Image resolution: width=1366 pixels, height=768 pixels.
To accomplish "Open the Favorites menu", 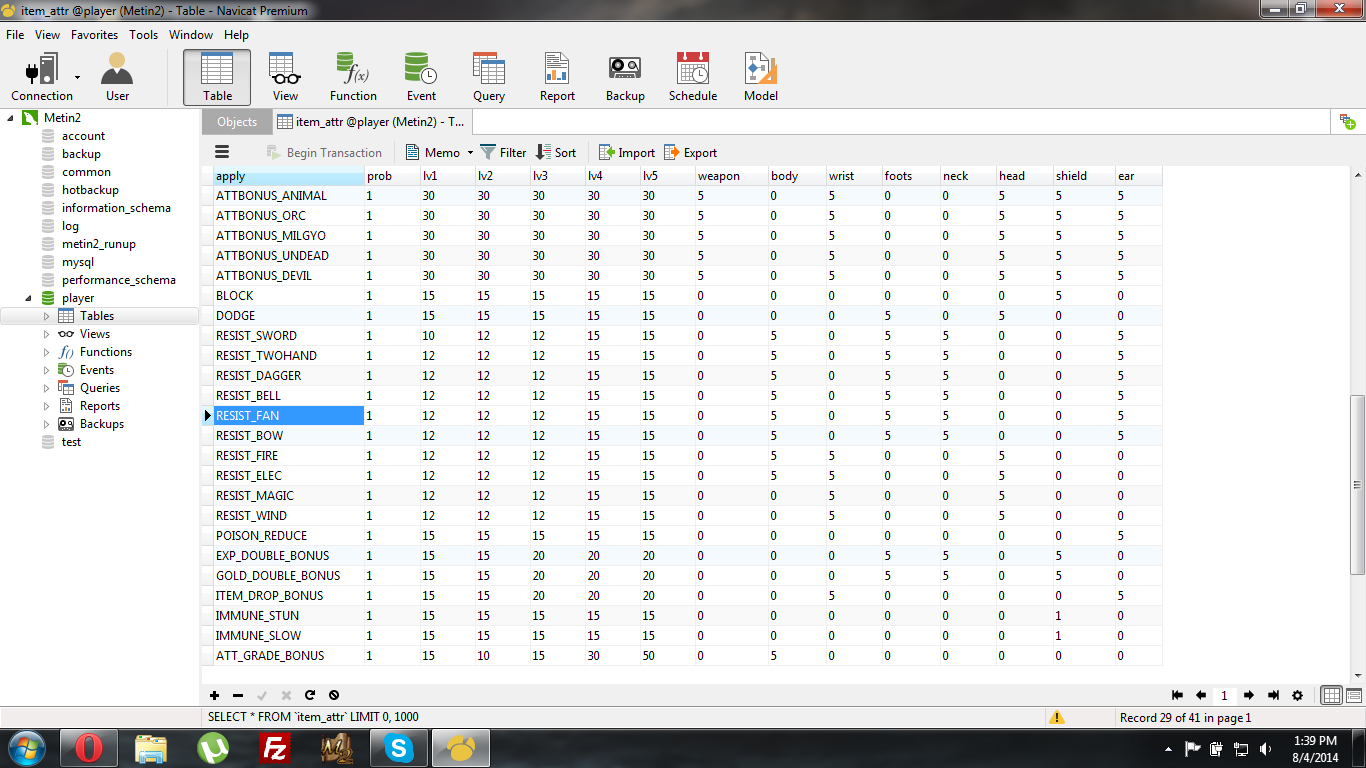I will pos(94,35).
